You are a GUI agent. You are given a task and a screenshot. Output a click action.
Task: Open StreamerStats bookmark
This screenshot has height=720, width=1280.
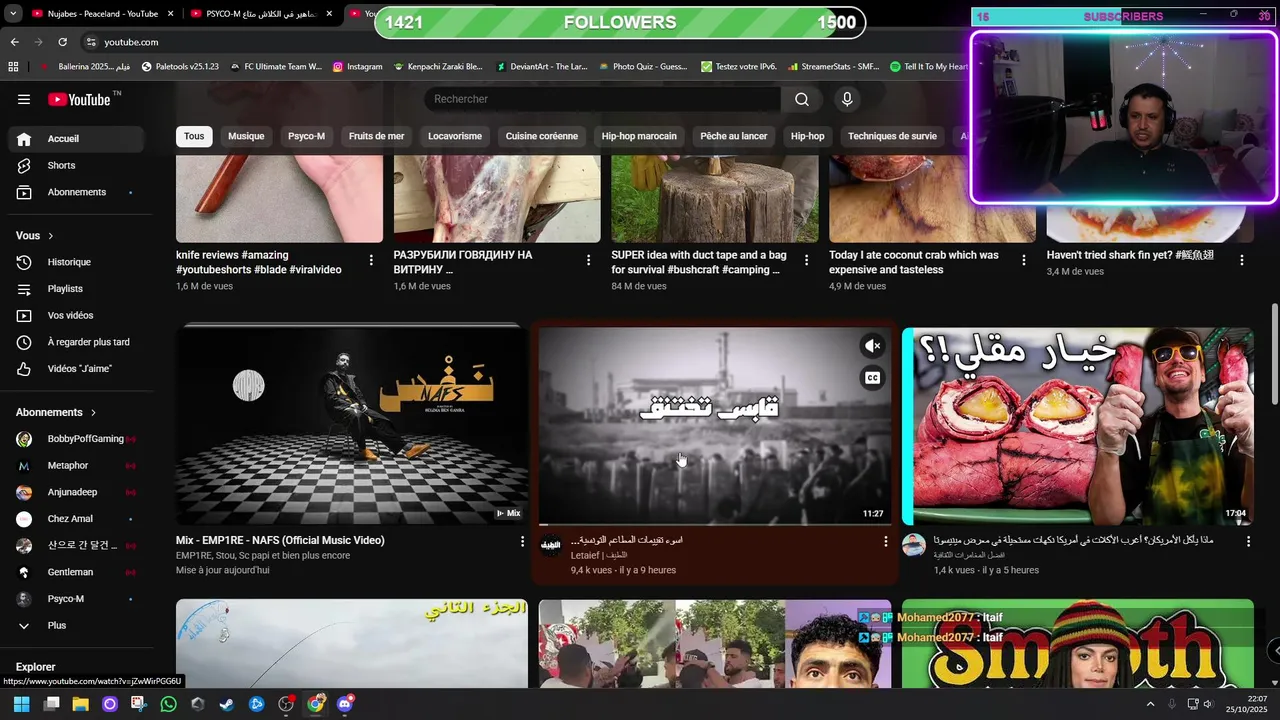(833, 67)
